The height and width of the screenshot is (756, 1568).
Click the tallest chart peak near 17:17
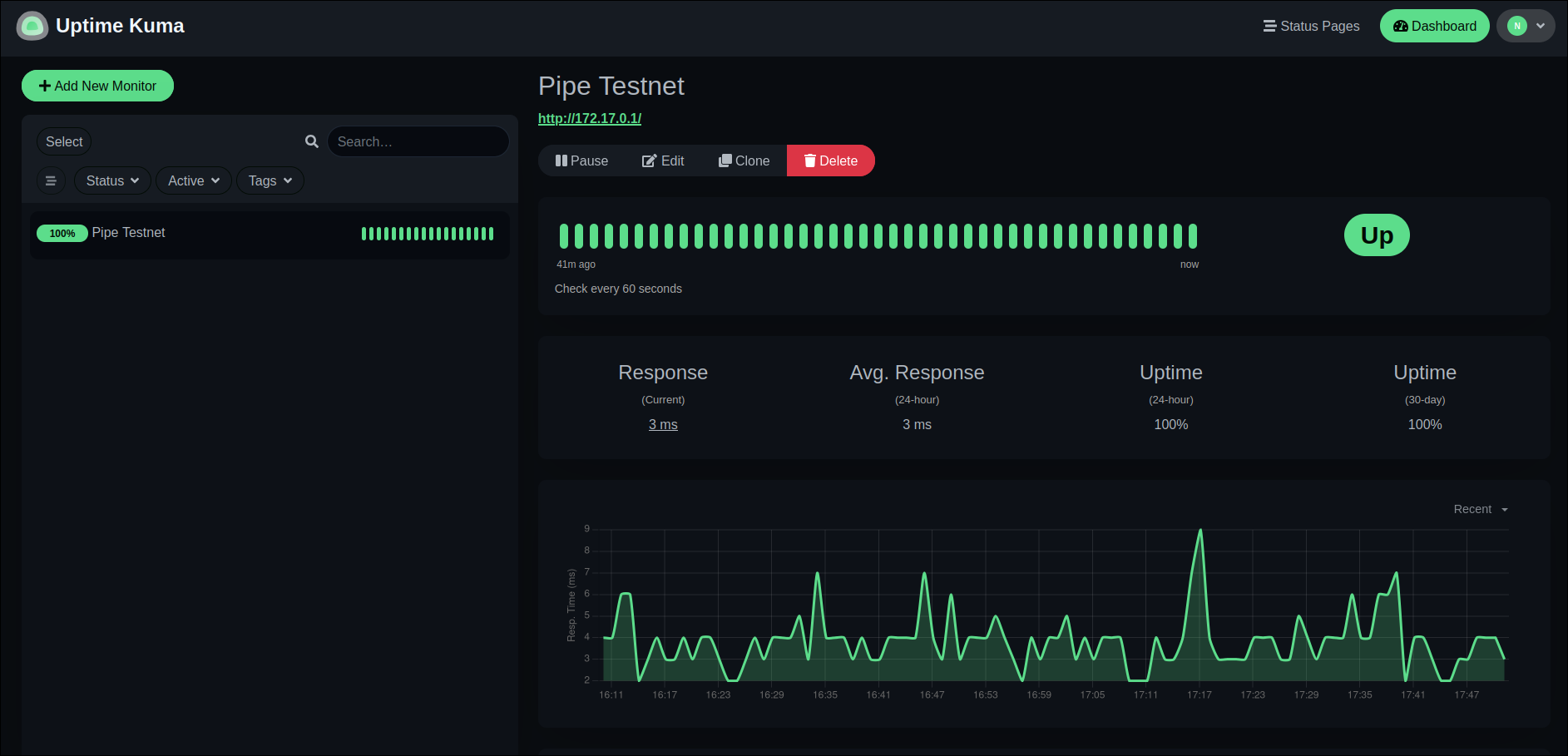1199,531
